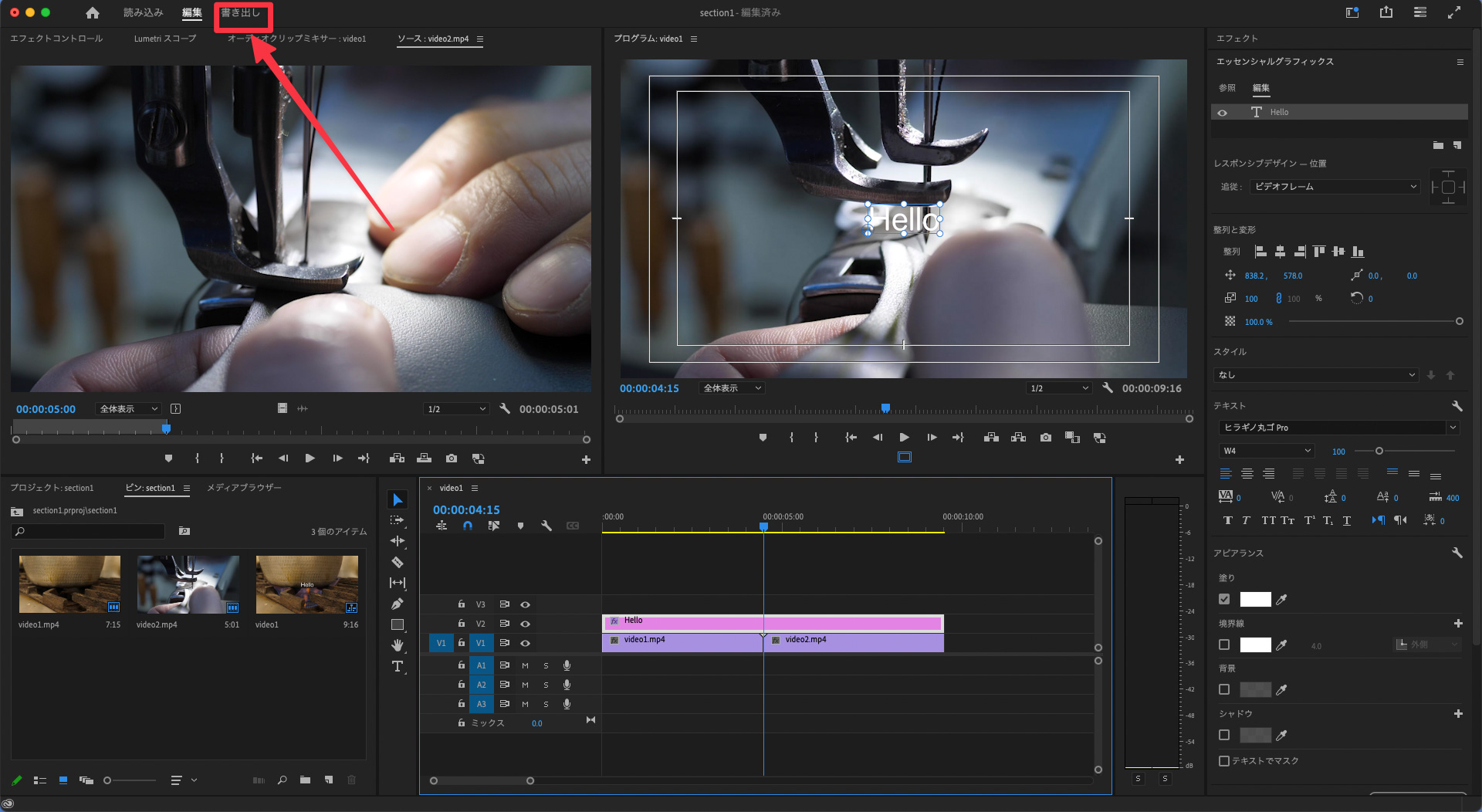
Task: Select the Hand tool
Action: (398, 645)
